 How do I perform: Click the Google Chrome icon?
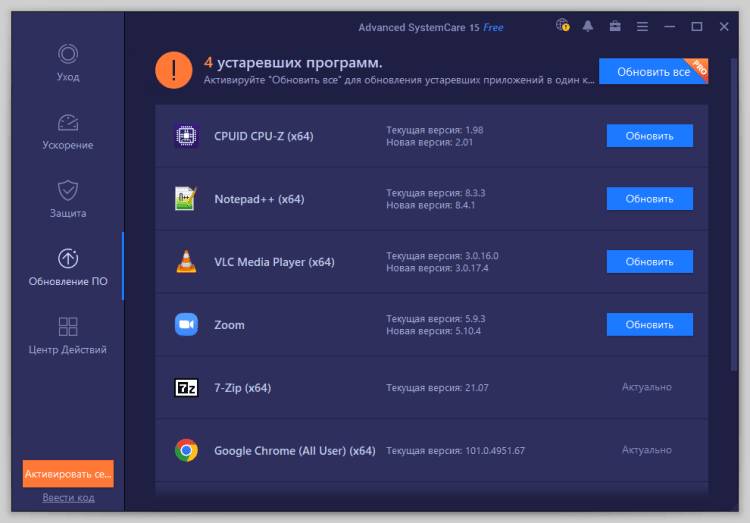(186, 450)
